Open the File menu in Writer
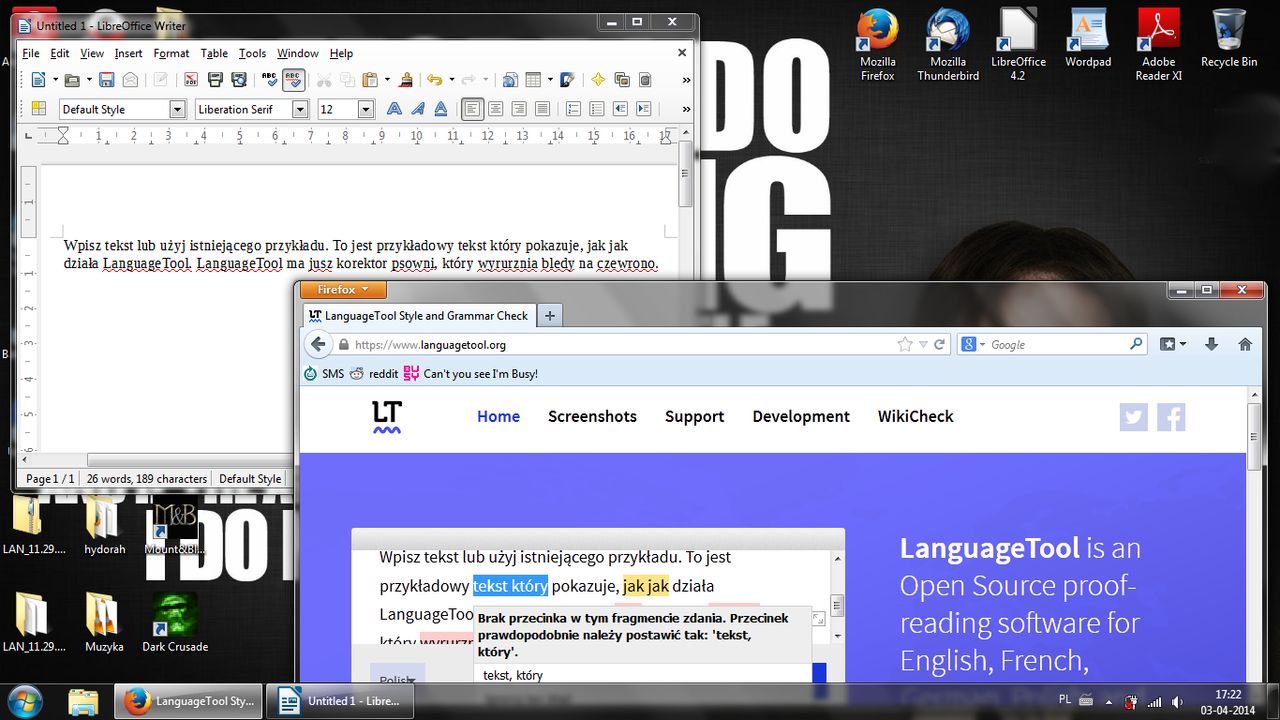This screenshot has height=720, width=1280. [30, 53]
